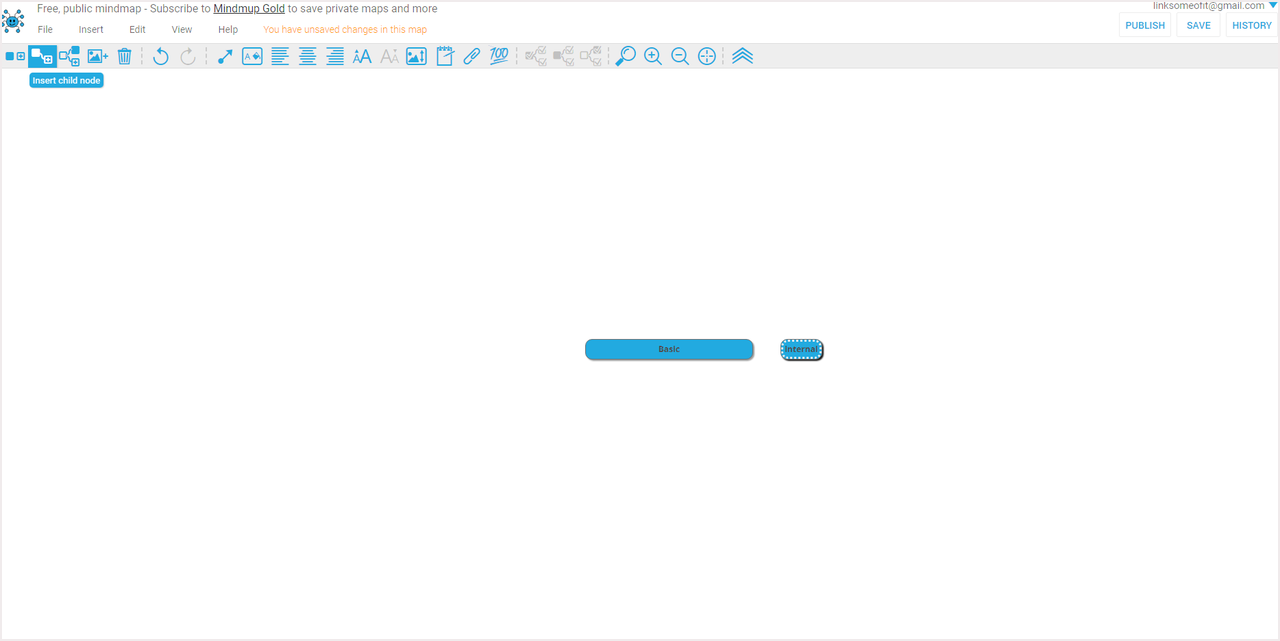
Task: Add an image with the picture-plus icon
Action: click(97, 56)
